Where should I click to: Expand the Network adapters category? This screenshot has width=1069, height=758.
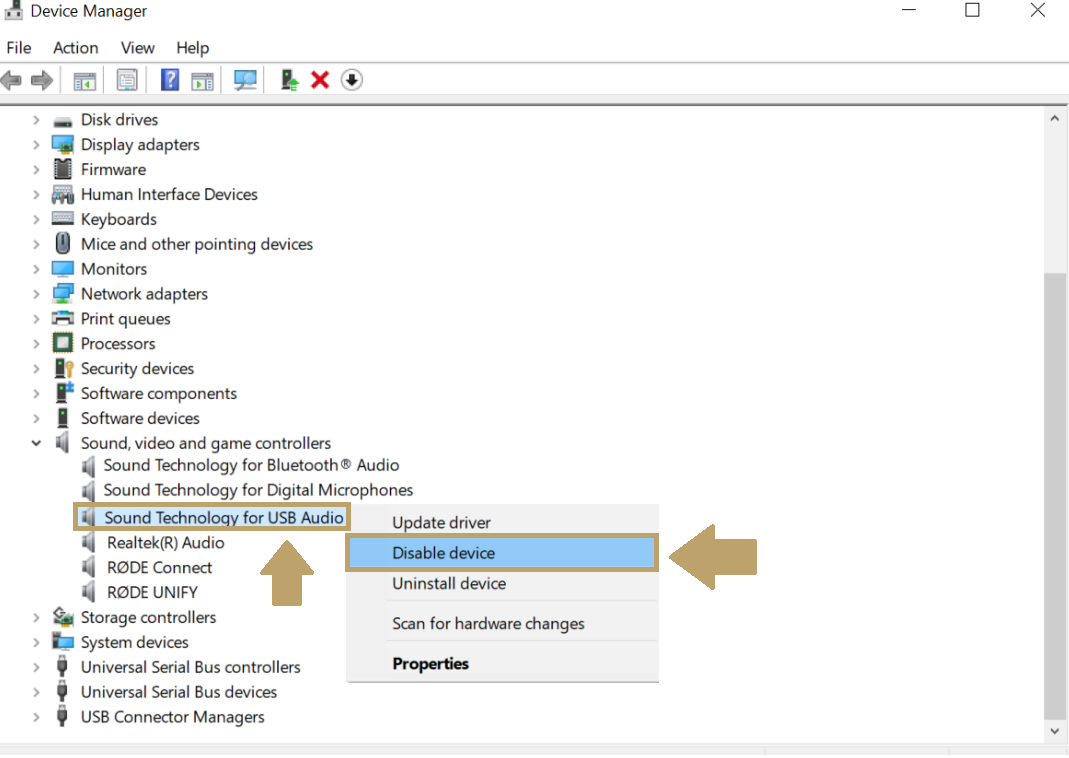click(x=36, y=294)
